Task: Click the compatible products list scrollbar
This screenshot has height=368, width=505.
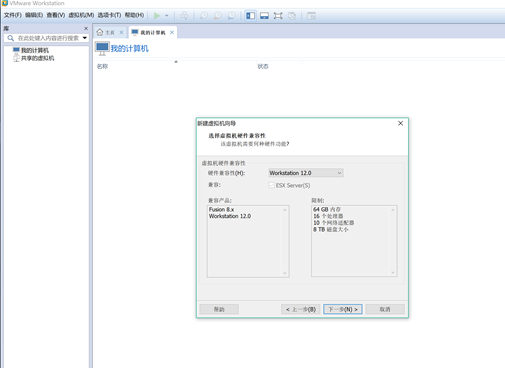Action: [x=285, y=241]
